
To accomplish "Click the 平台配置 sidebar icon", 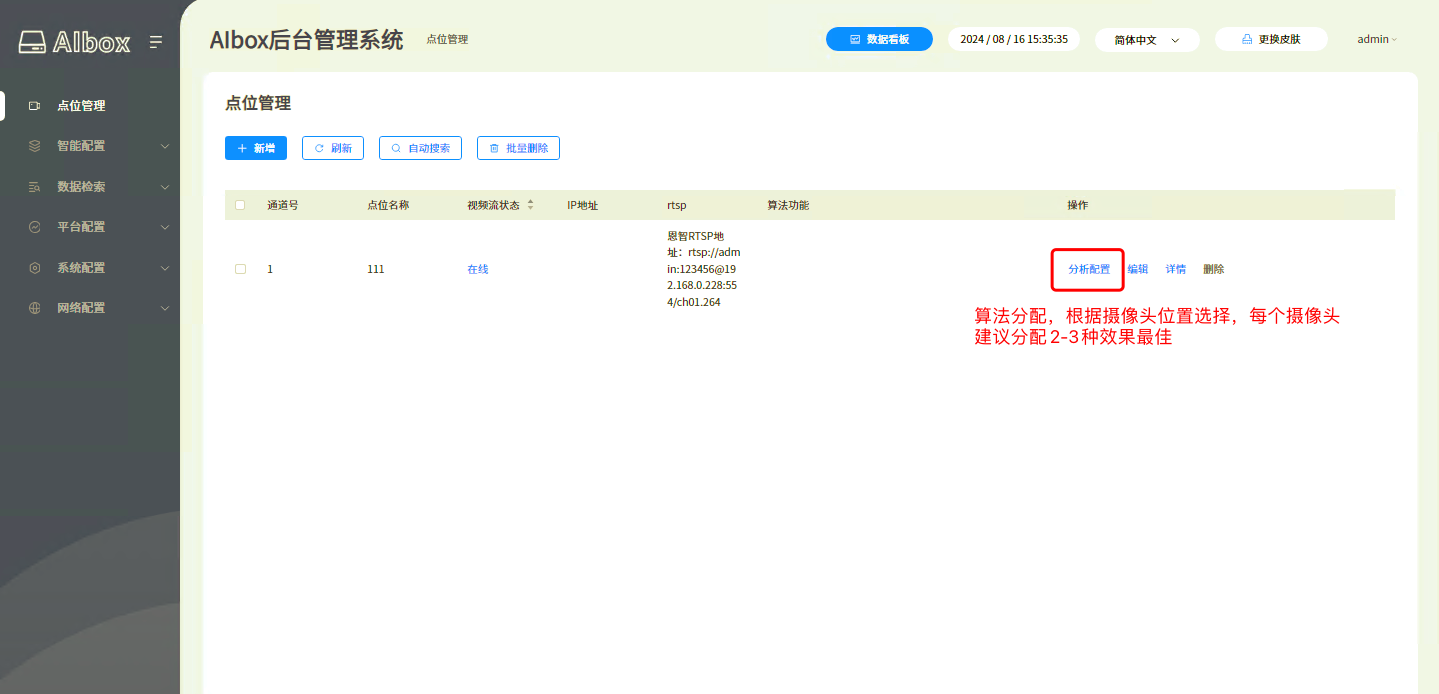I will click(x=35, y=227).
